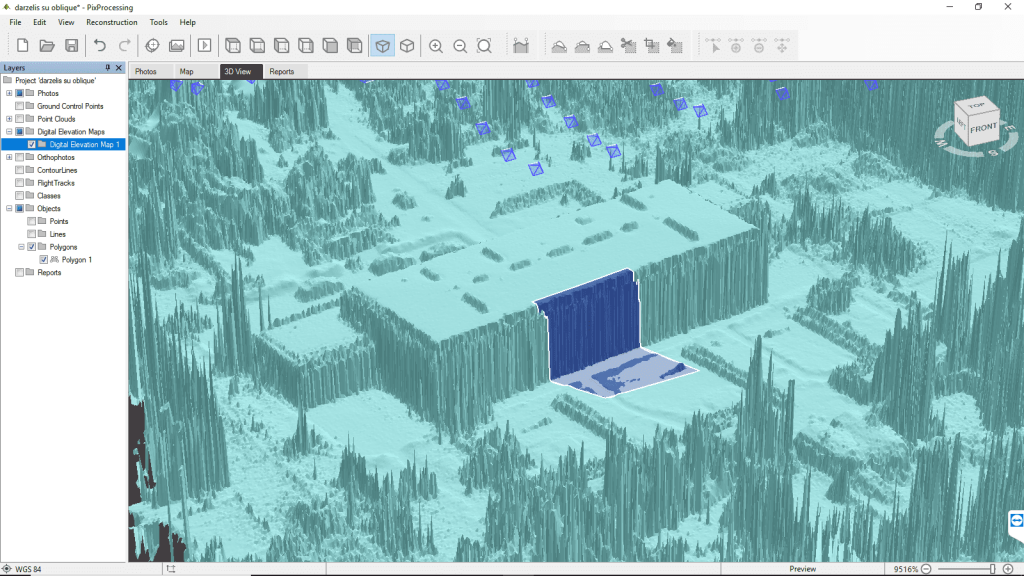Select the zoom to fit tool

[484, 45]
